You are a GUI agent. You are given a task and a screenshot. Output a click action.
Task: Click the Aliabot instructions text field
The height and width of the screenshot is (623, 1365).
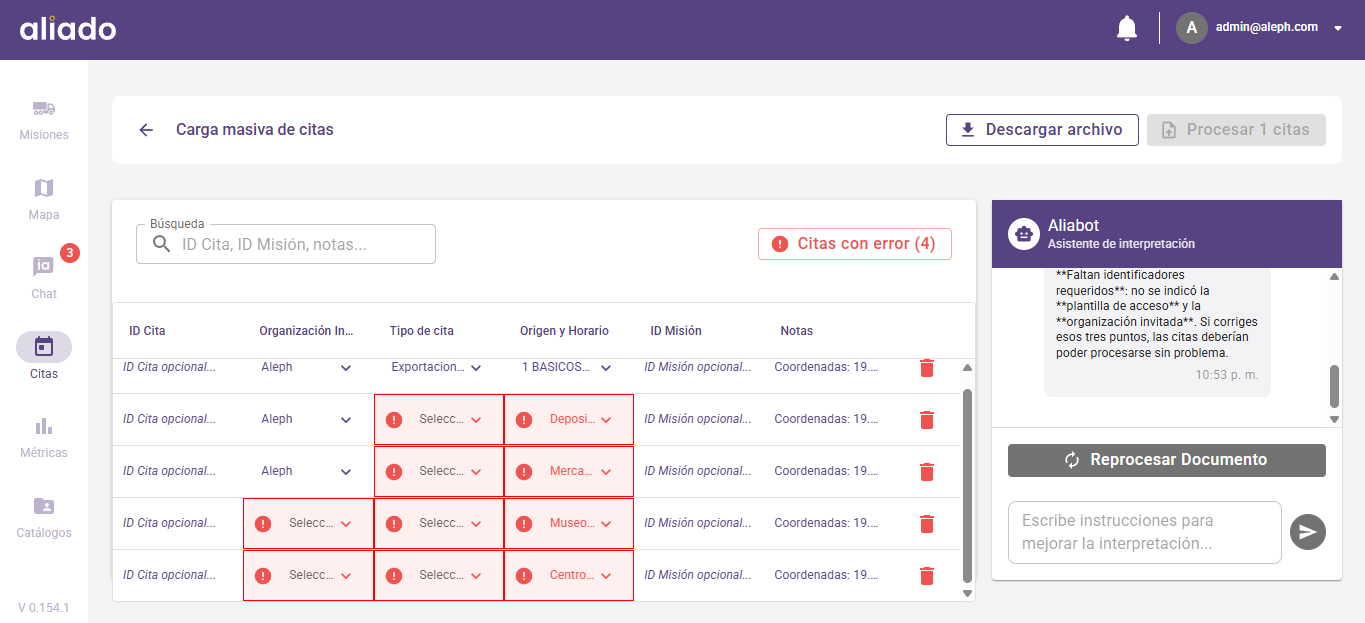point(1144,532)
